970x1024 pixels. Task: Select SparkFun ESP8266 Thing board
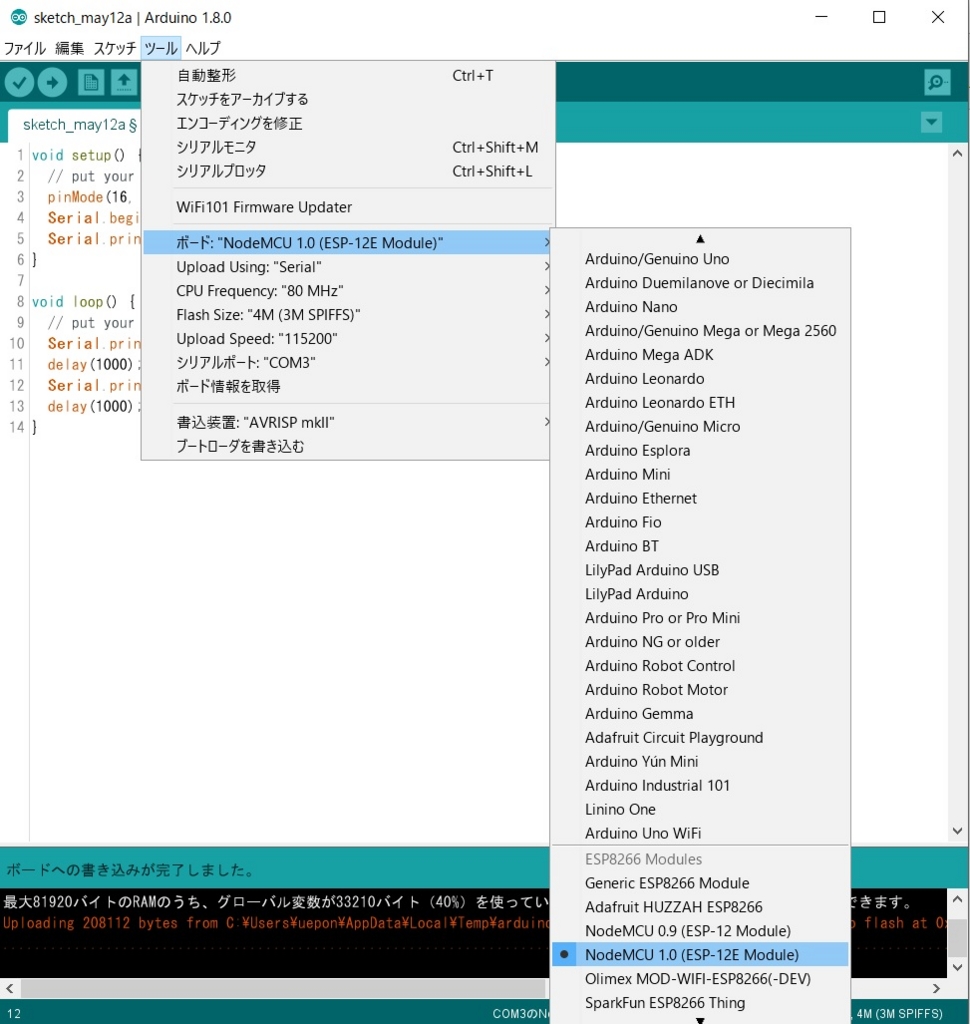point(700,1002)
